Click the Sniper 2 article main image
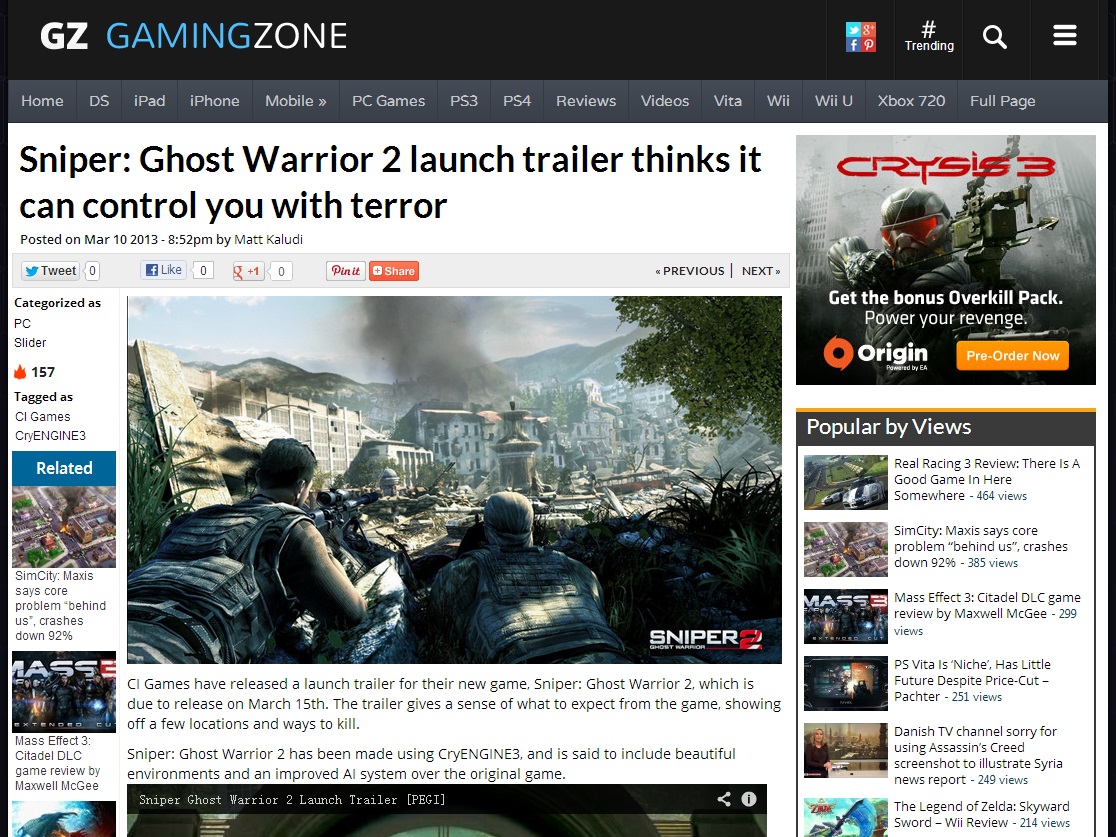This screenshot has width=1116, height=837. click(454, 480)
